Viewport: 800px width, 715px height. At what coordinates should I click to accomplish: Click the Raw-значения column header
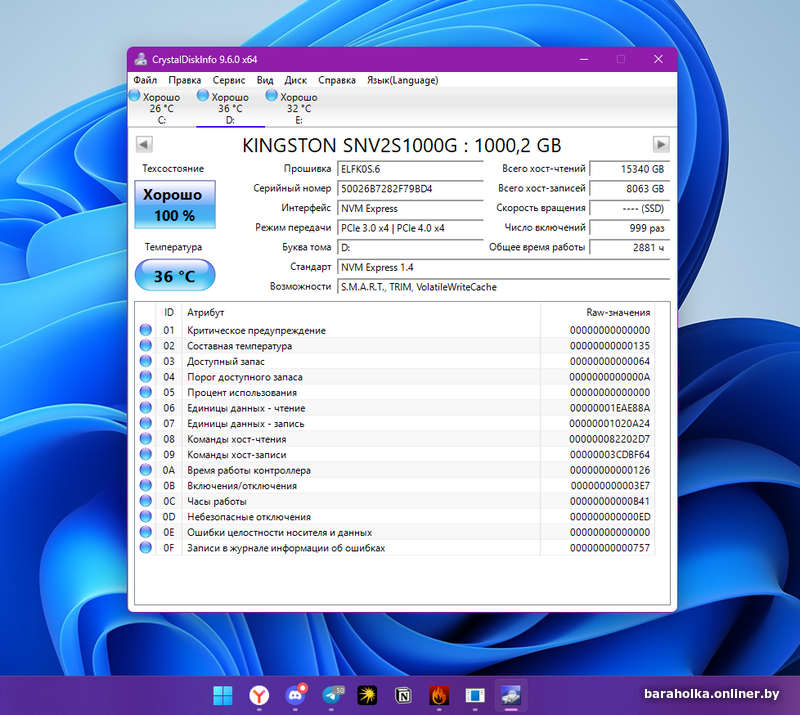pos(597,312)
